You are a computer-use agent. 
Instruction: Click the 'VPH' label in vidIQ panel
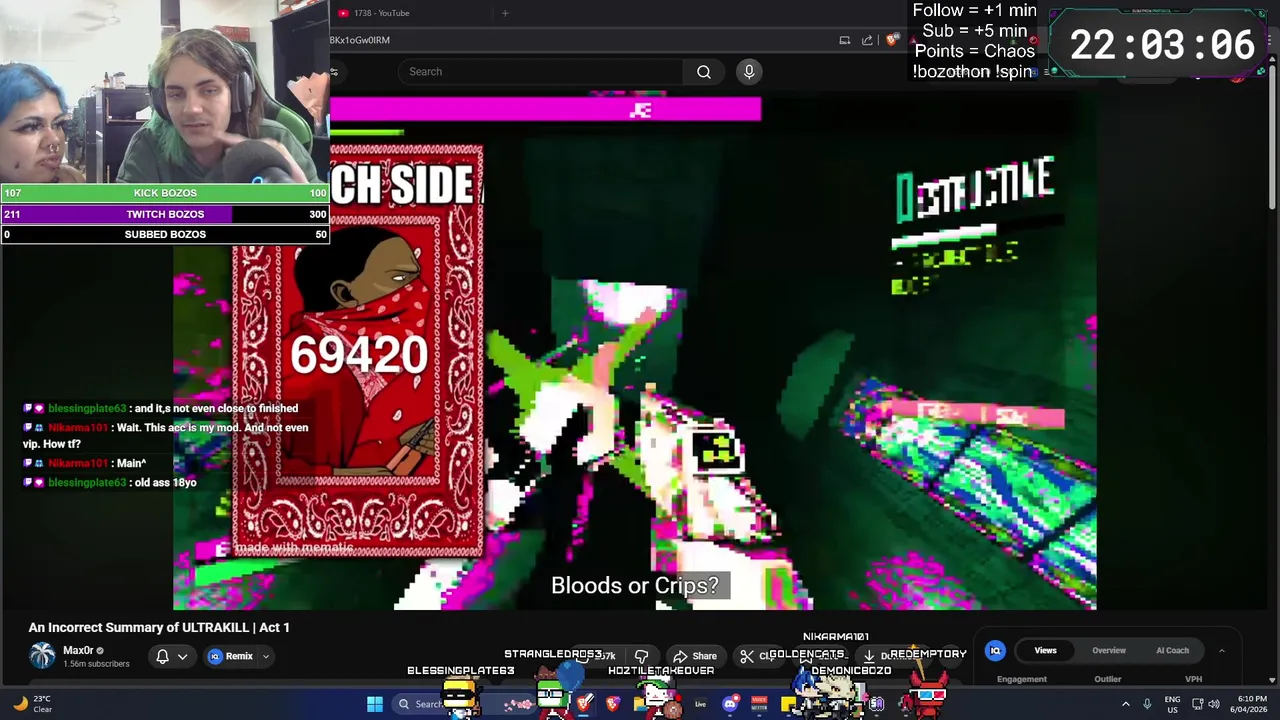pyautogui.click(x=1194, y=679)
